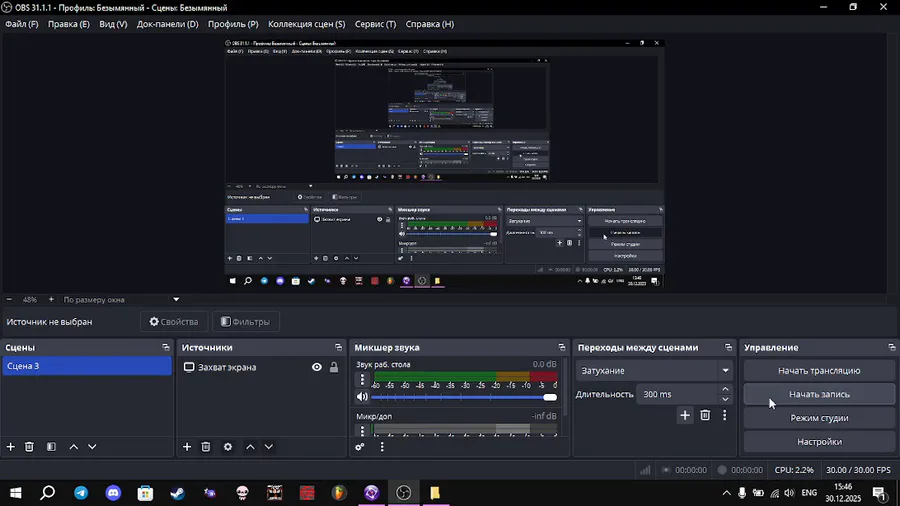Open Правка menu

tap(69, 24)
